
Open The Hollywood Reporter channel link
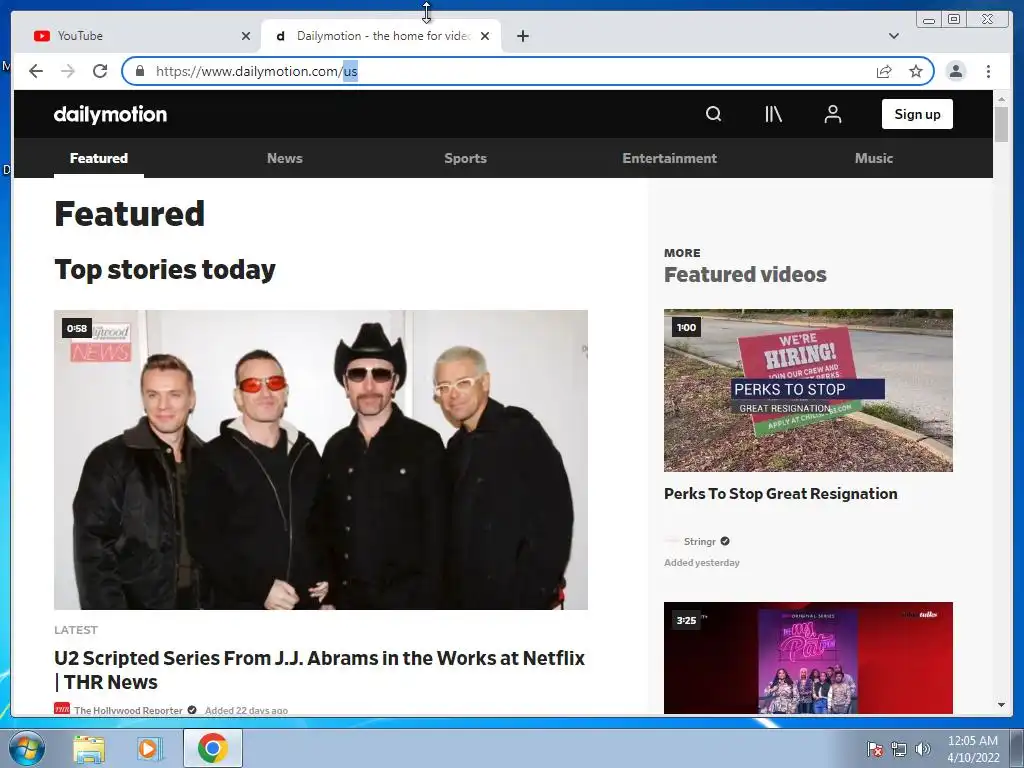tap(128, 710)
